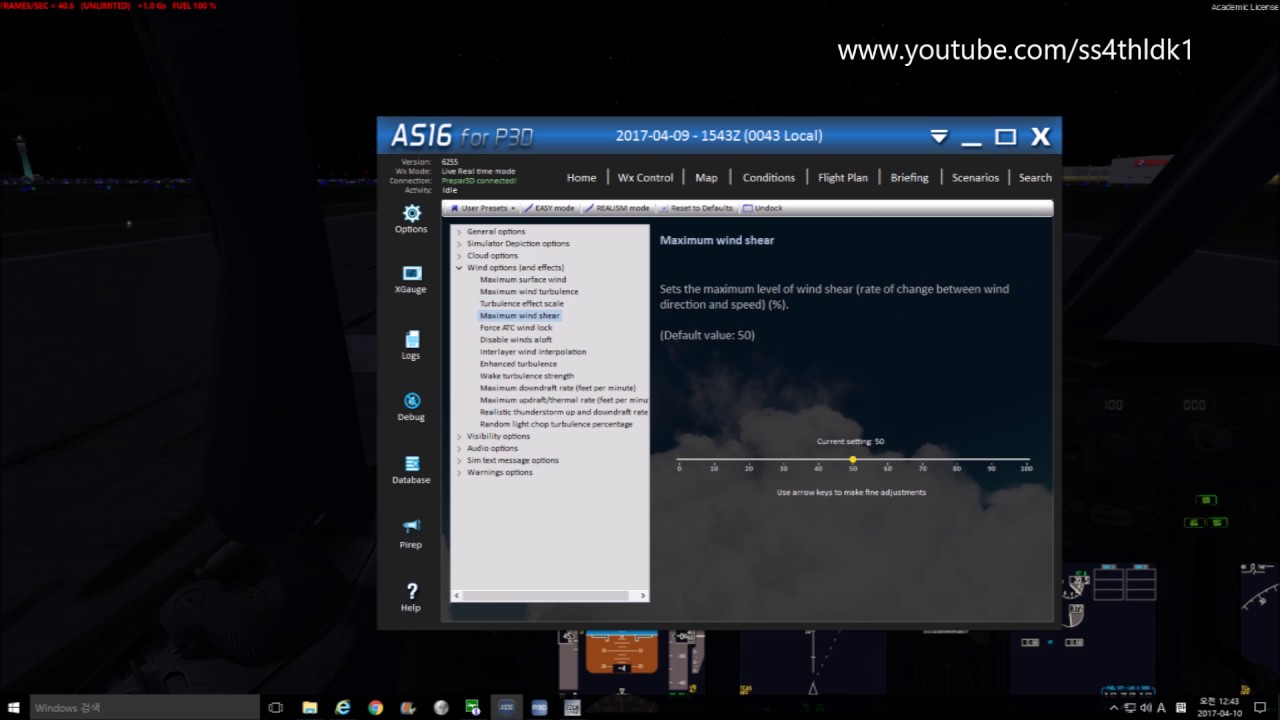Open the Scenarios tab
Screen dimensions: 1280x720
[975, 178]
